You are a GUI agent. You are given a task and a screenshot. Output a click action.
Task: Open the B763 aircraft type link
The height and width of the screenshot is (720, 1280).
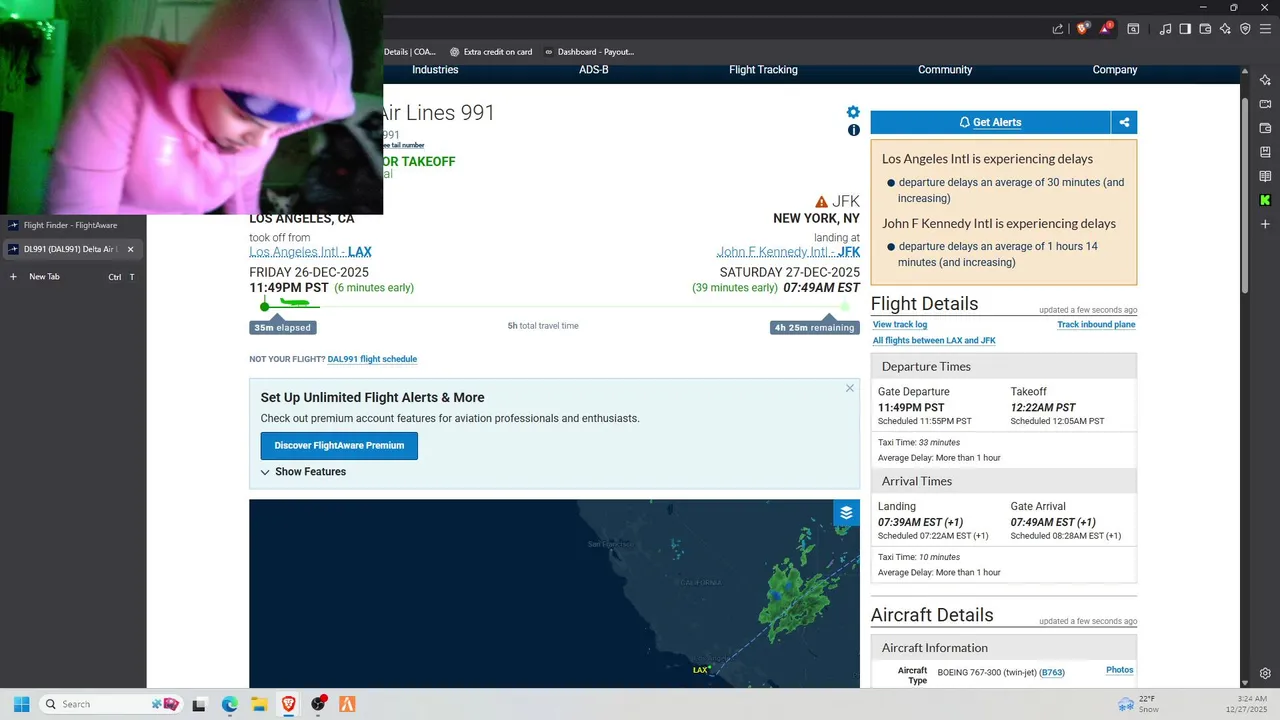(x=1052, y=673)
